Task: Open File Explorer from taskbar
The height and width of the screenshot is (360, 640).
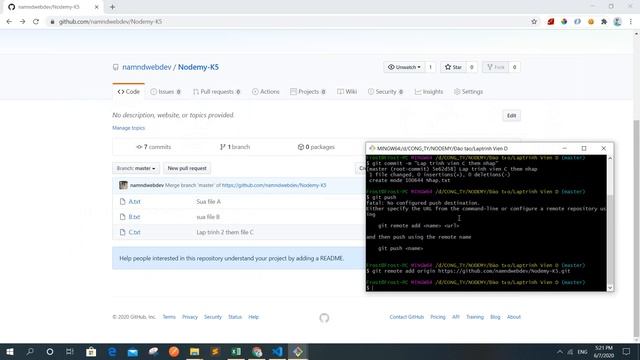Action: (x=194, y=351)
